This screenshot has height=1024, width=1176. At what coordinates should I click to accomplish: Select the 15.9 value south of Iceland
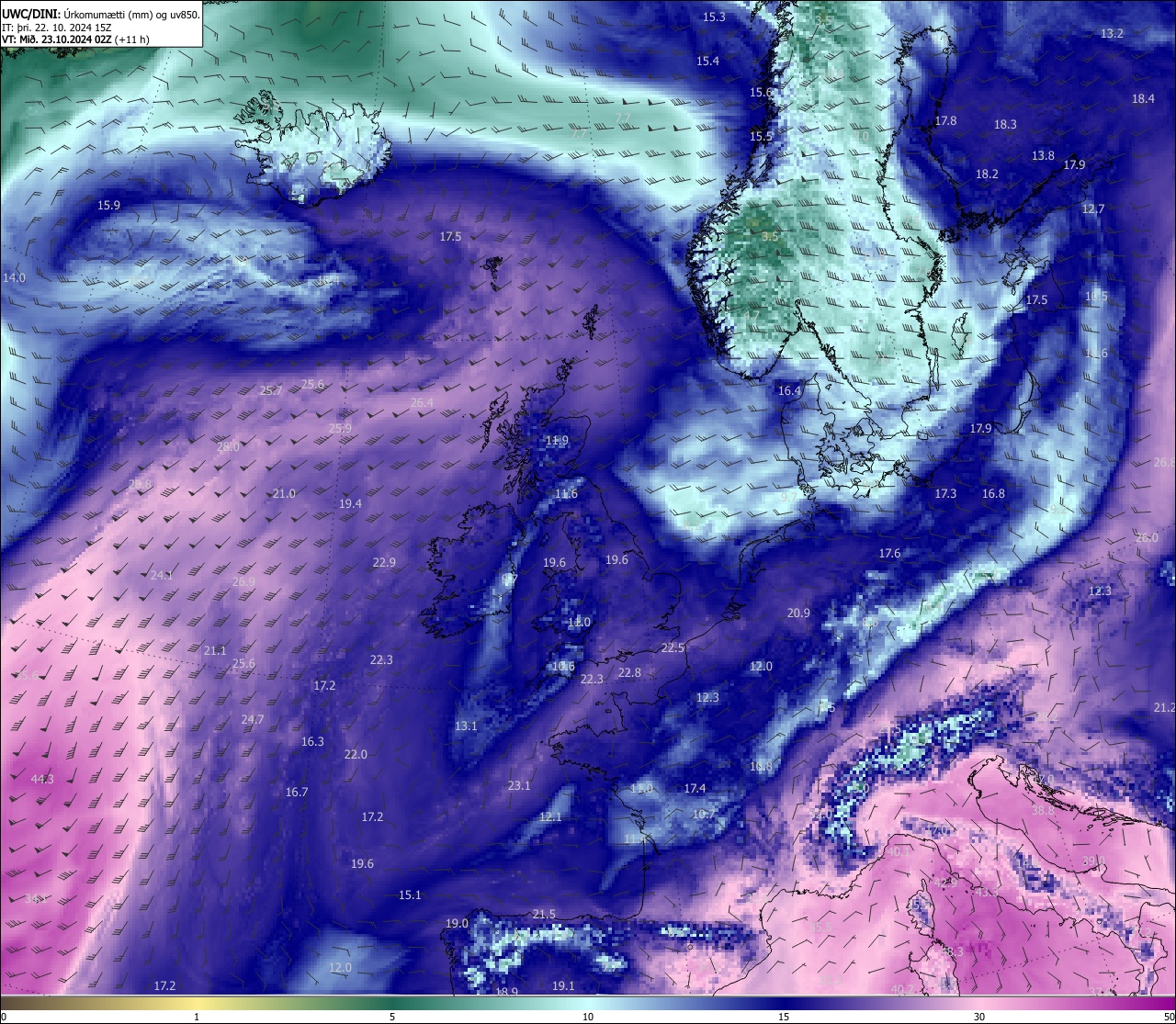tap(108, 205)
